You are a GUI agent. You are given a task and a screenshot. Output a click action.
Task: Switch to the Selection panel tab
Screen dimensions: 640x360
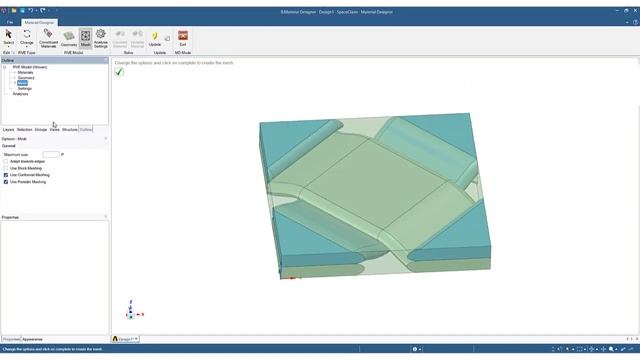point(24,130)
